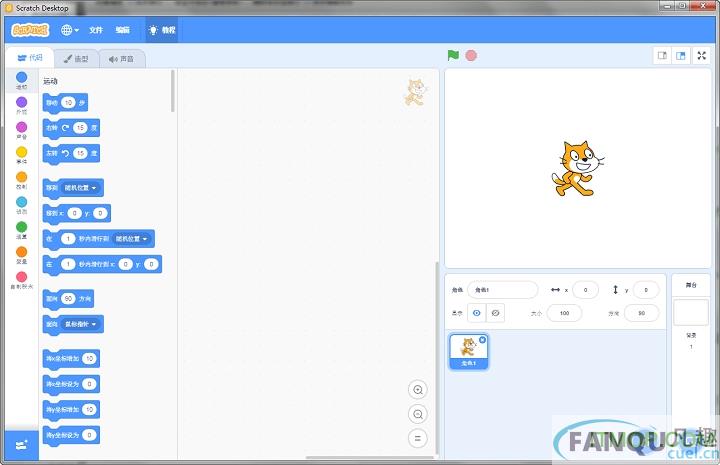Select the yellow Events category circle
The height and width of the screenshot is (465, 720).
22,152
